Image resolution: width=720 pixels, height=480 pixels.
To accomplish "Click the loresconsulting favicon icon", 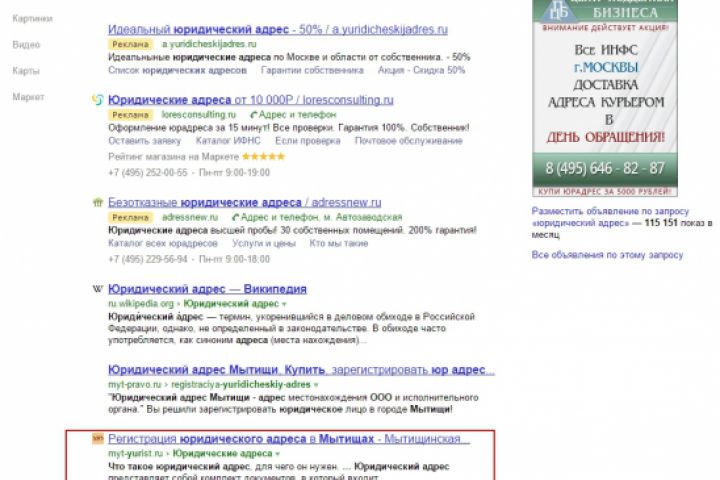I will (97, 99).
